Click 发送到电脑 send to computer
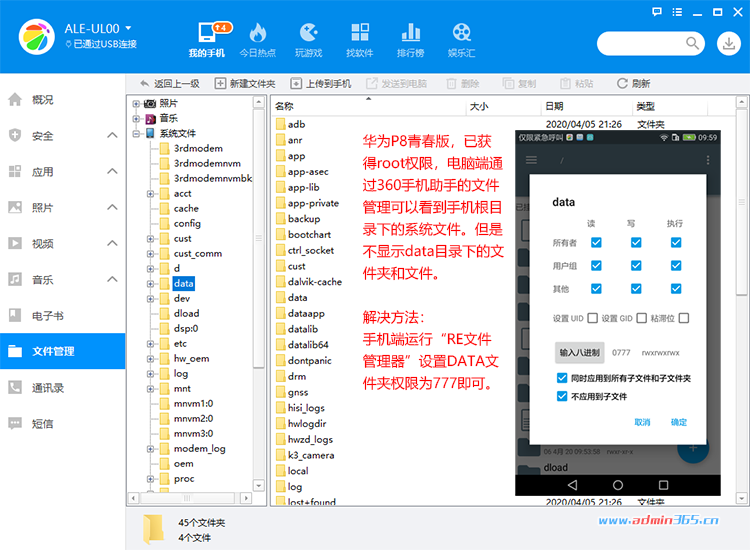 (x=397, y=84)
